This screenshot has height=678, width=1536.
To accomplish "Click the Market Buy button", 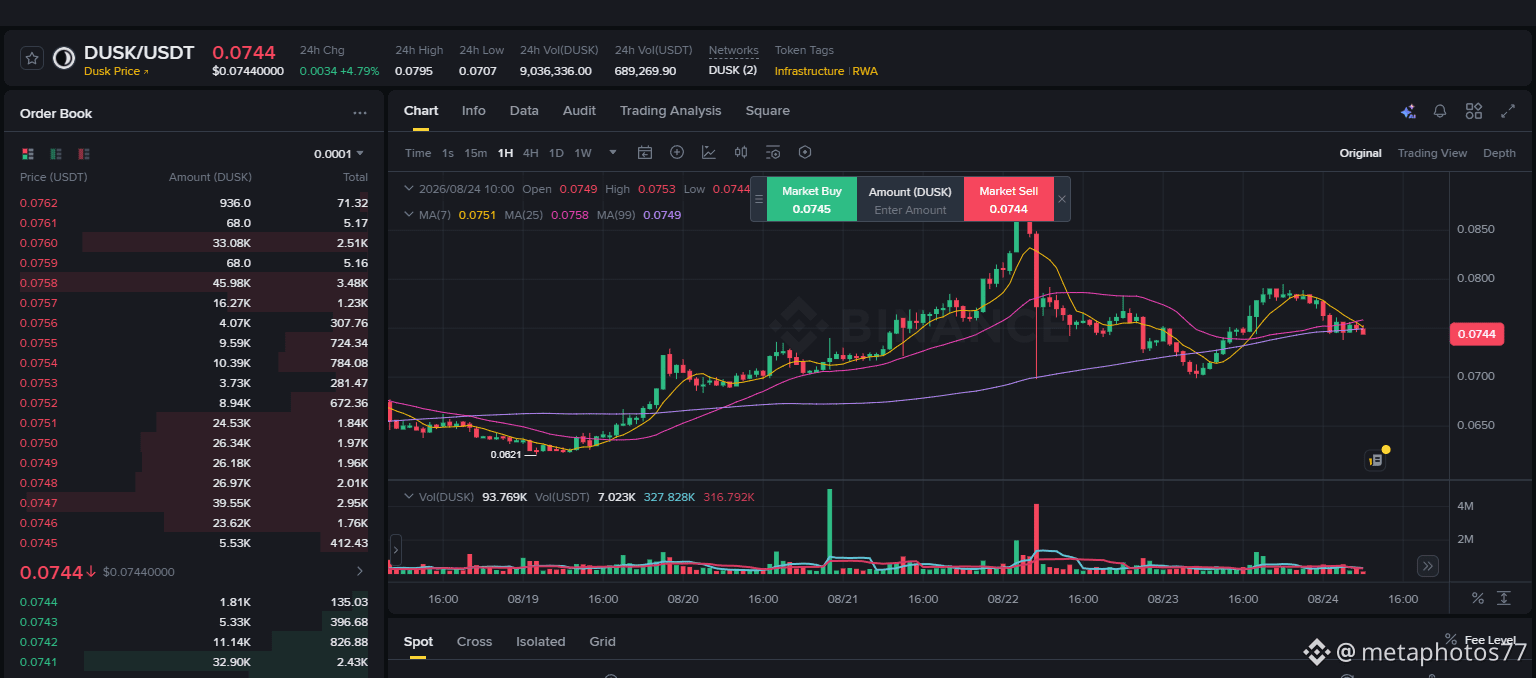I will point(812,199).
